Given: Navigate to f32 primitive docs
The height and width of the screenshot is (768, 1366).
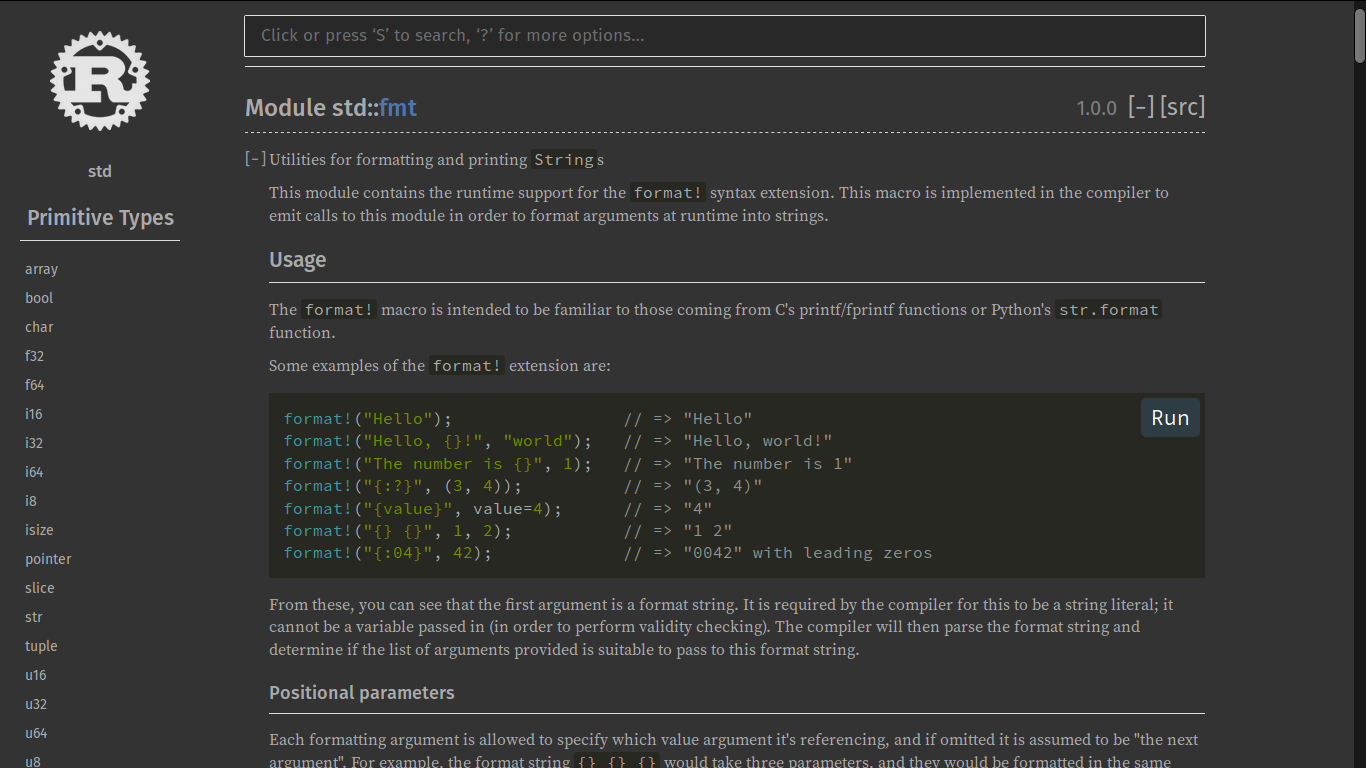Looking at the screenshot, I should pos(35,356).
